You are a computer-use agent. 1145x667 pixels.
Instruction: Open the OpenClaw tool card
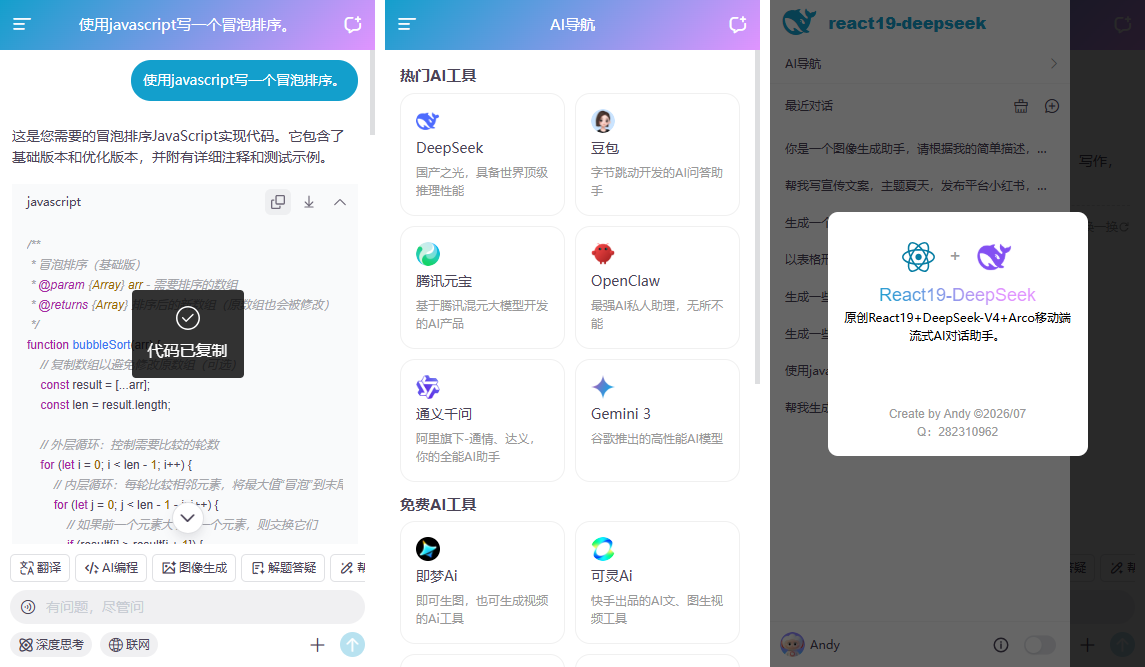click(x=657, y=287)
